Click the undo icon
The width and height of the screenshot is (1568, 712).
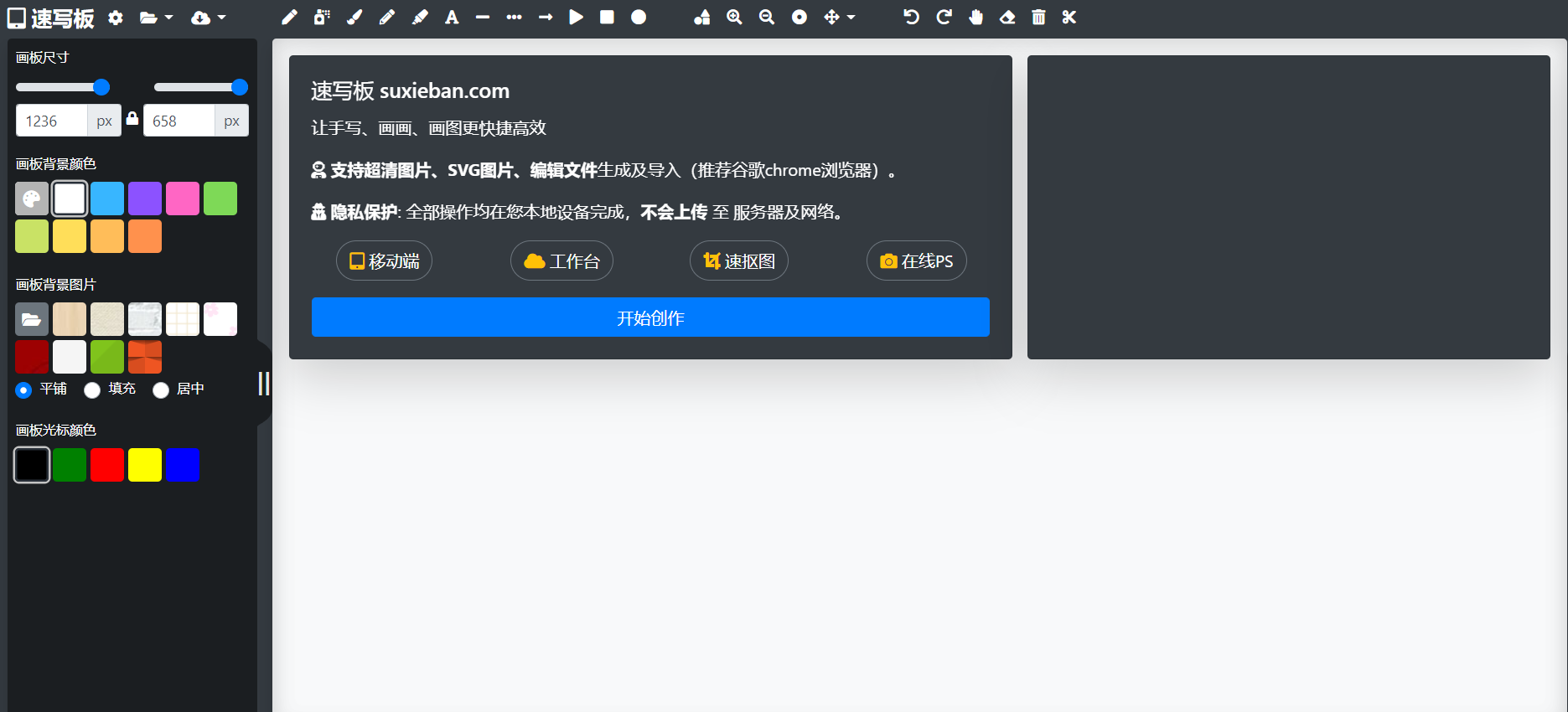(911, 18)
